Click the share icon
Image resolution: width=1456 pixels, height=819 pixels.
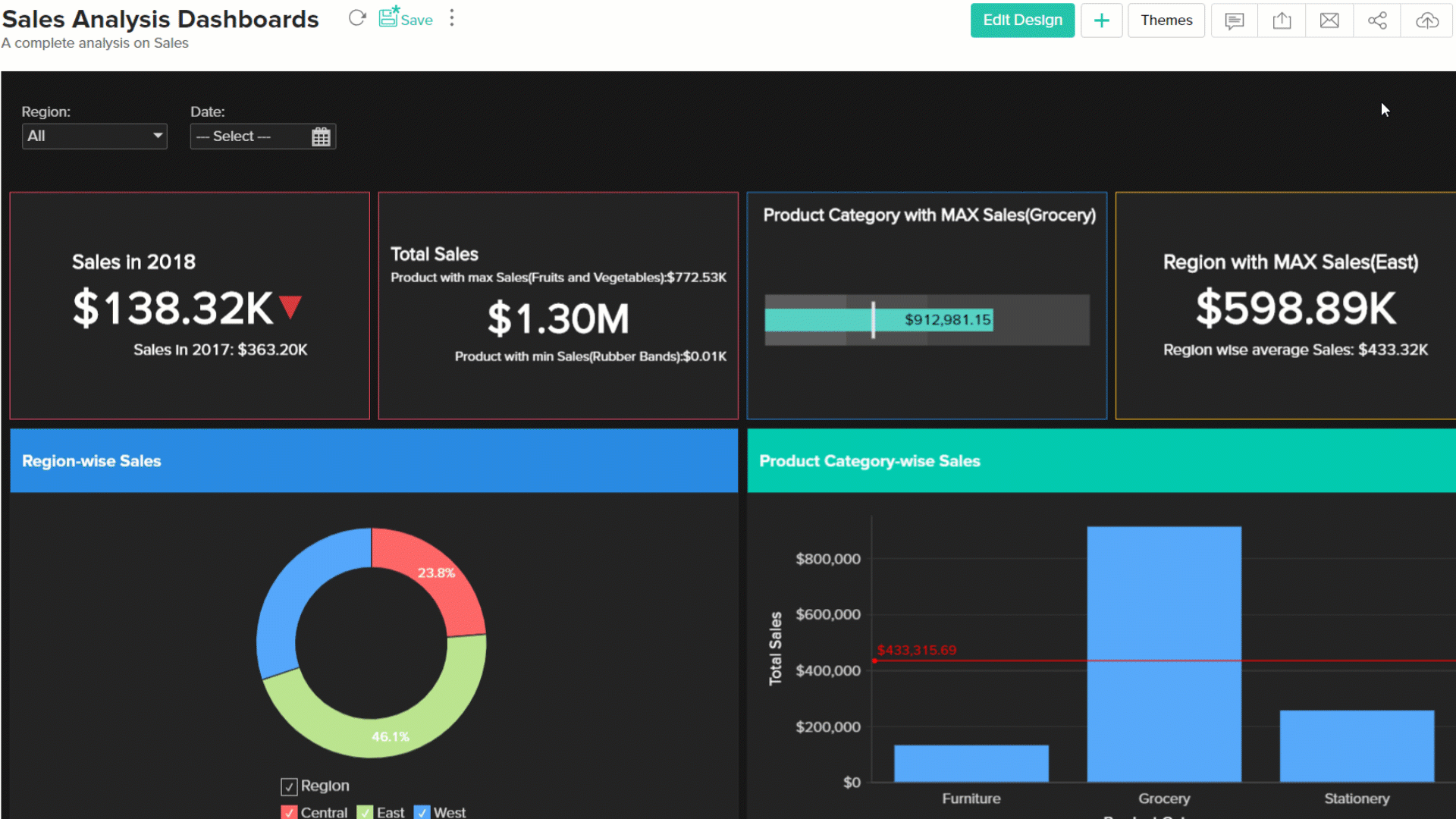point(1377,20)
